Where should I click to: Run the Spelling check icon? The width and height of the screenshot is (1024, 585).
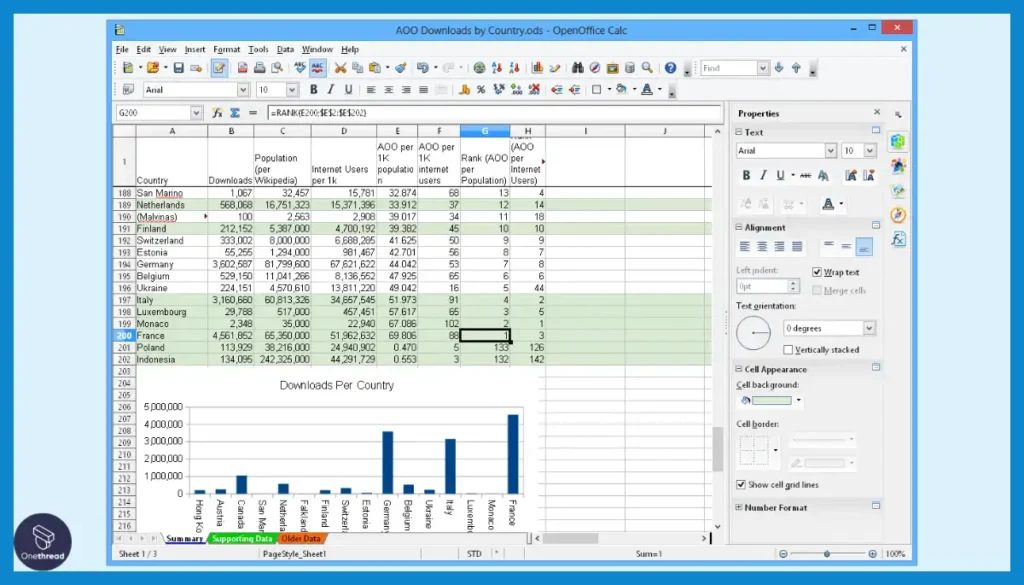(300, 68)
